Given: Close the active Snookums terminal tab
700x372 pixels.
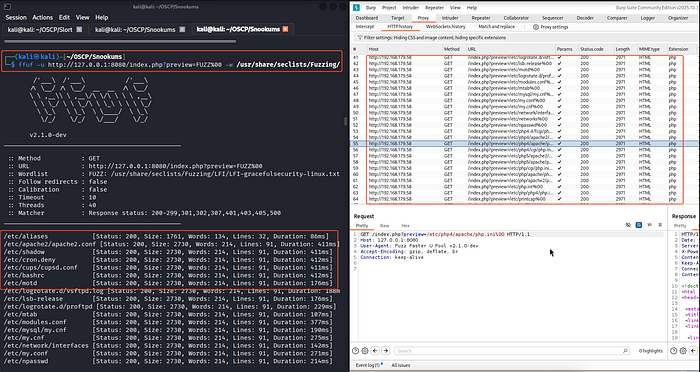Looking at the screenshot, I should (285, 29).
